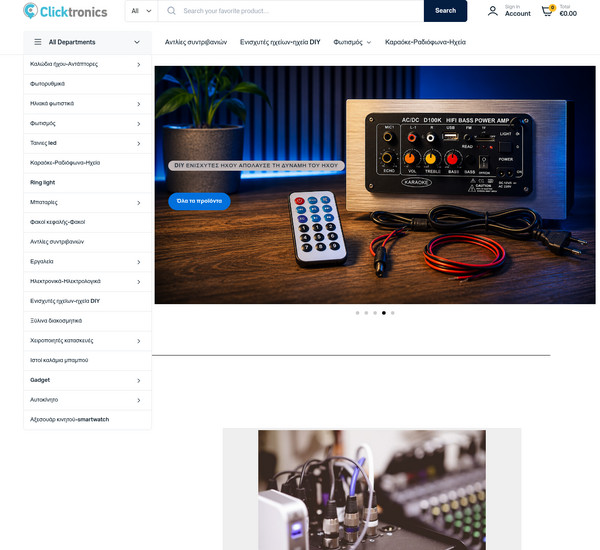Select Ενισχυτές ηχείων-ηχεία DIY in sidebar
The height and width of the screenshot is (550, 600).
(87, 301)
